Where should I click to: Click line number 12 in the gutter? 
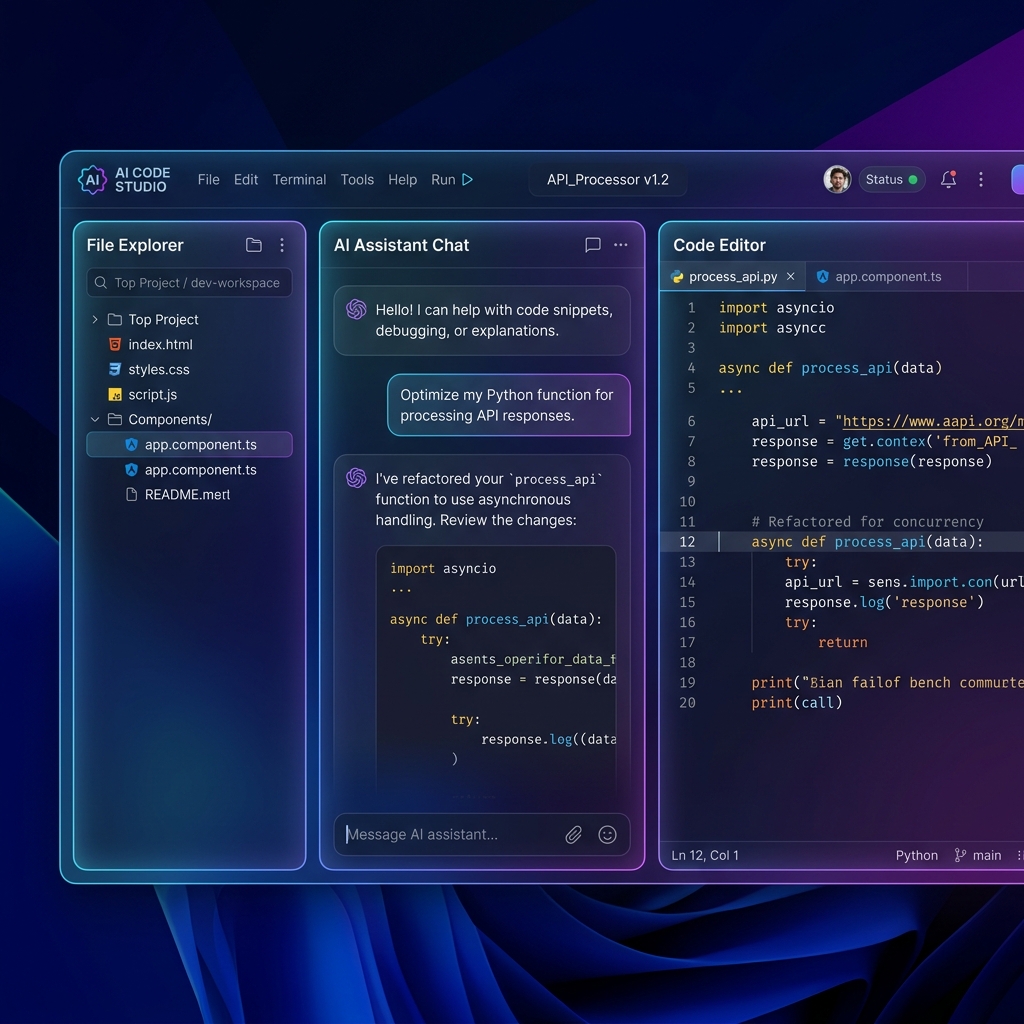(x=687, y=541)
